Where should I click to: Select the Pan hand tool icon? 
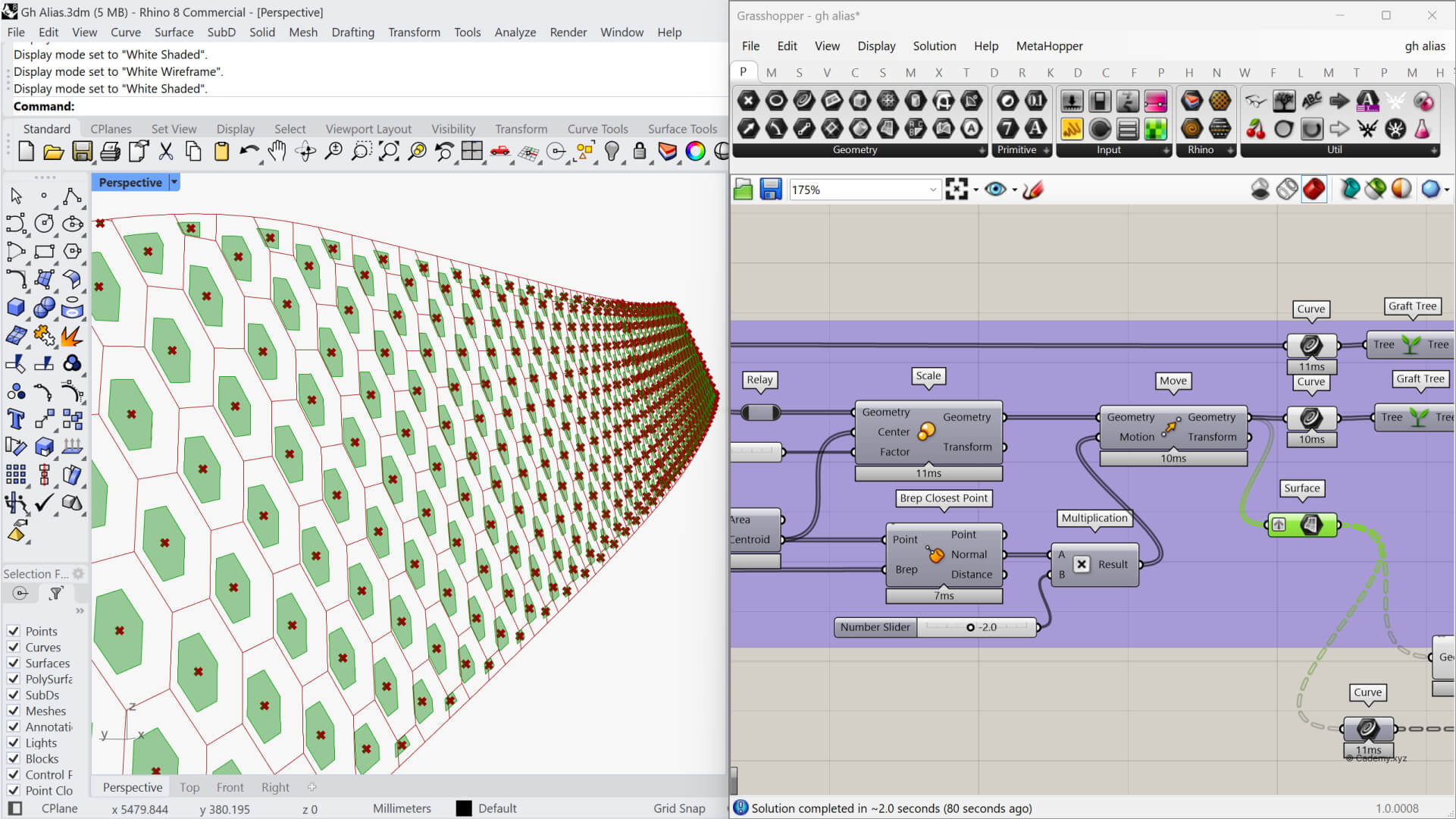[277, 152]
